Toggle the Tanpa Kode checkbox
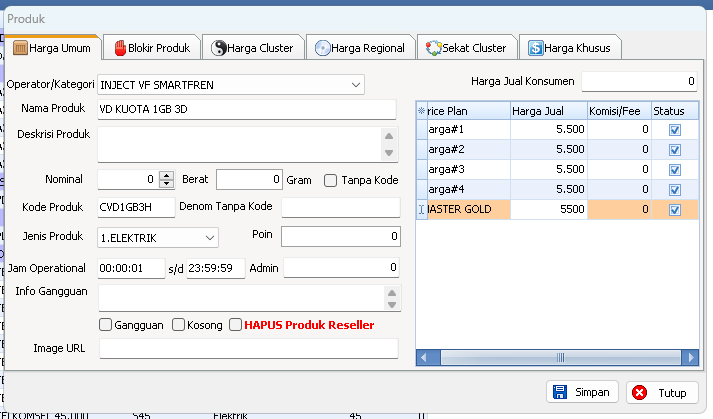The width and height of the screenshot is (713, 419). (331, 181)
